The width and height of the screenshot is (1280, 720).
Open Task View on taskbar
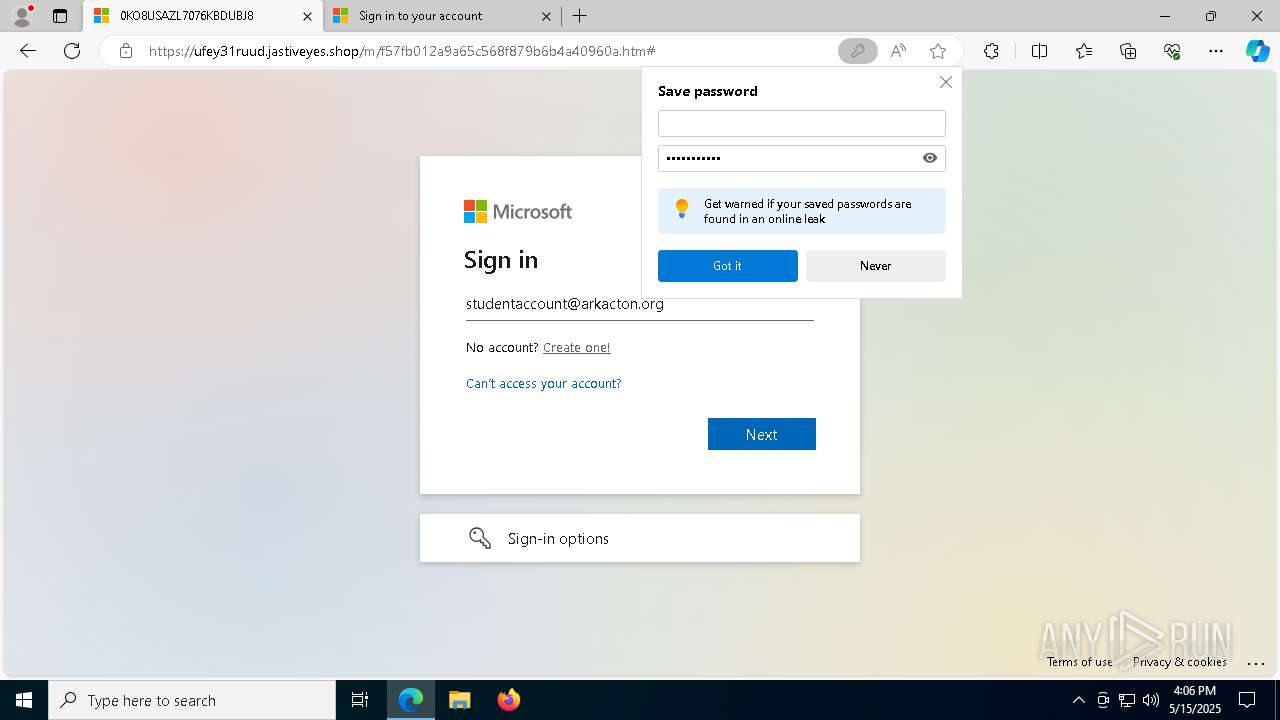click(x=360, y=700)
